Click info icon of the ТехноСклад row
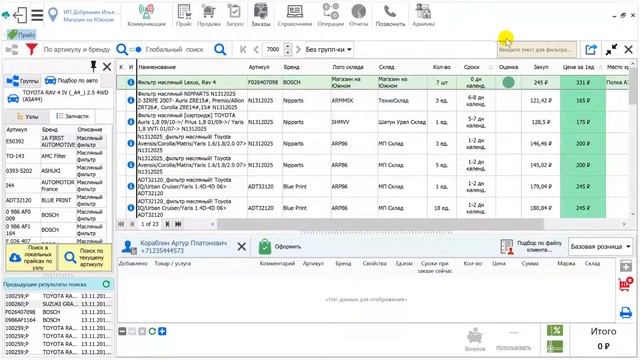Screen dimensions: 640x360 pyautogui.click(x=131, y=100)
